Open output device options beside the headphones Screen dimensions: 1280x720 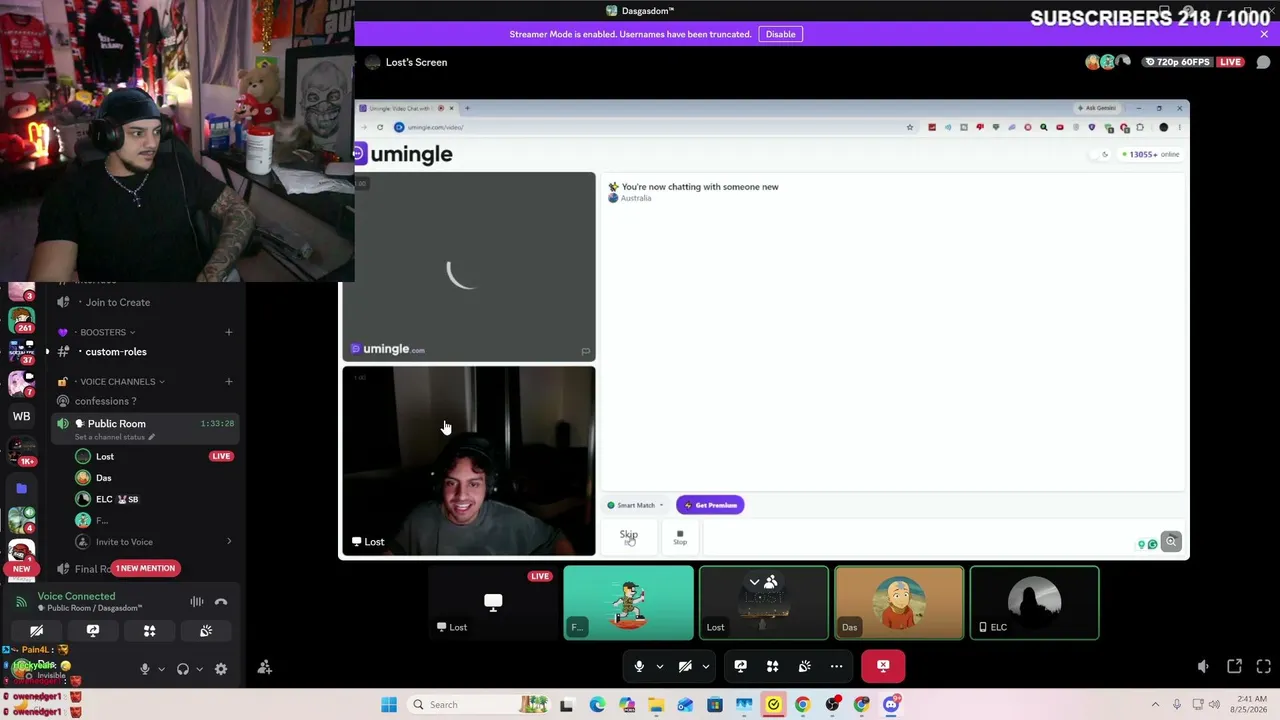(199, 669)
